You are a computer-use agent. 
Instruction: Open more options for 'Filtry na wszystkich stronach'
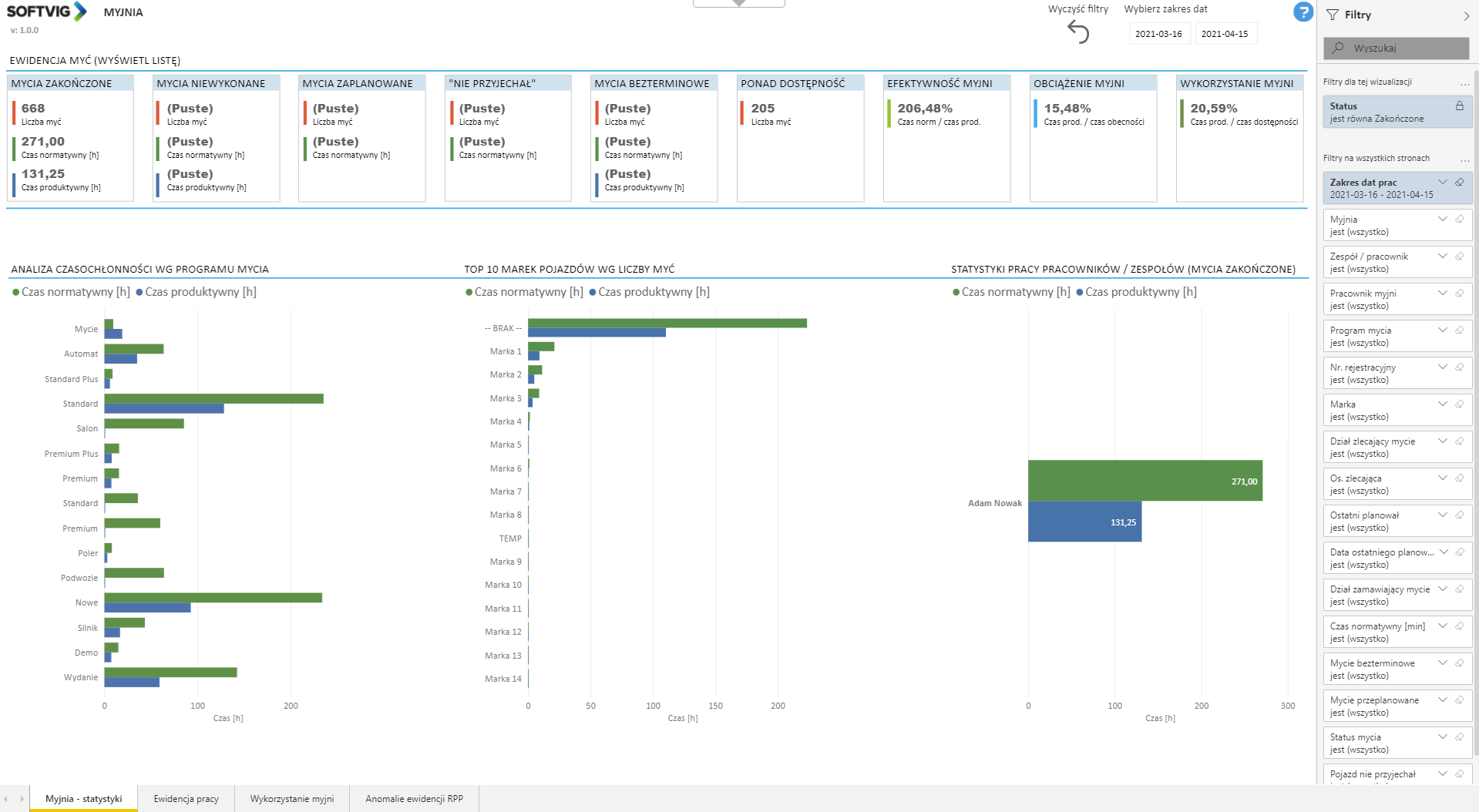[x=1464, y=159]
